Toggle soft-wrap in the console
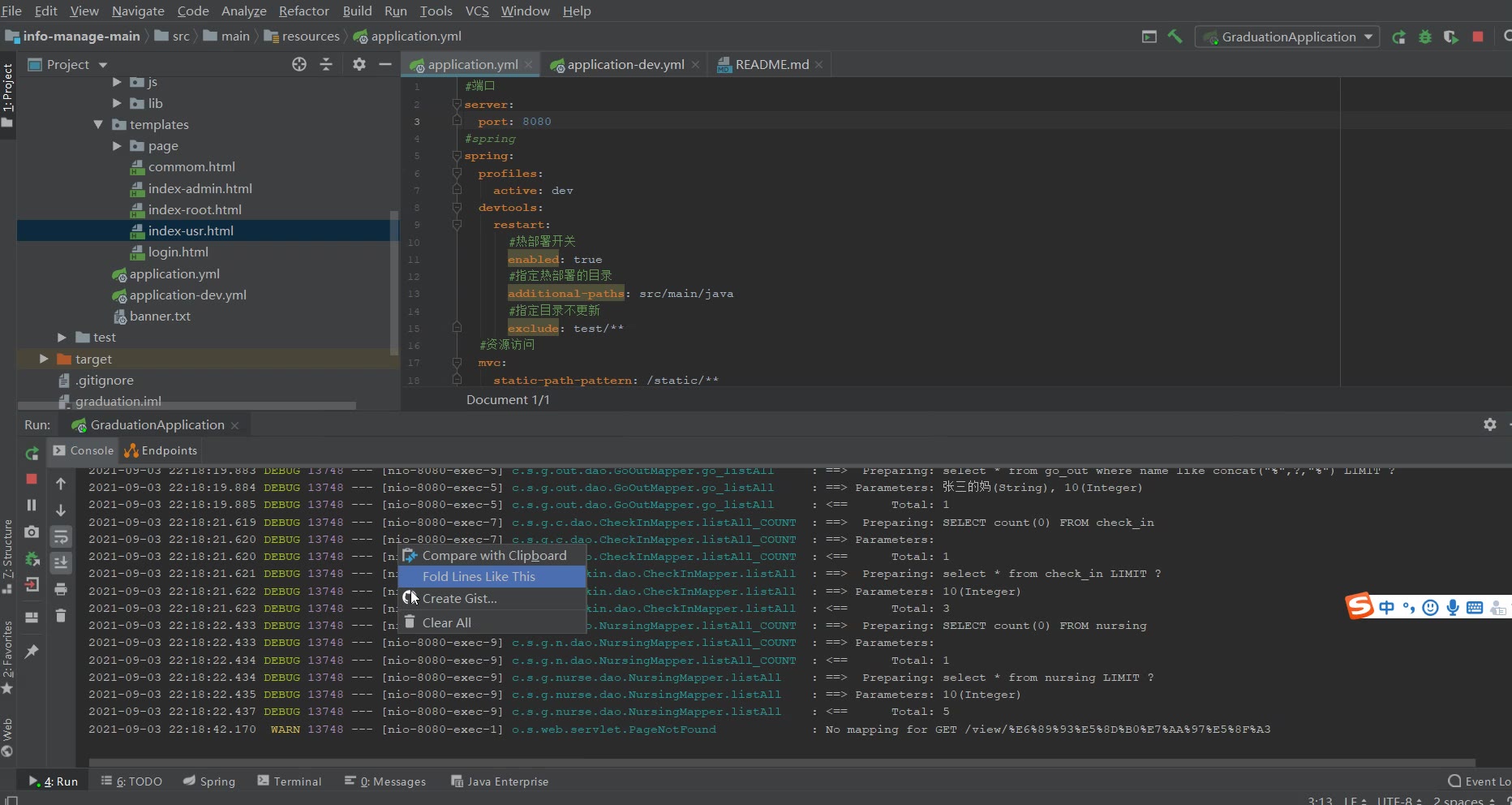This screenshot has height=805, width=1512. 61,536
